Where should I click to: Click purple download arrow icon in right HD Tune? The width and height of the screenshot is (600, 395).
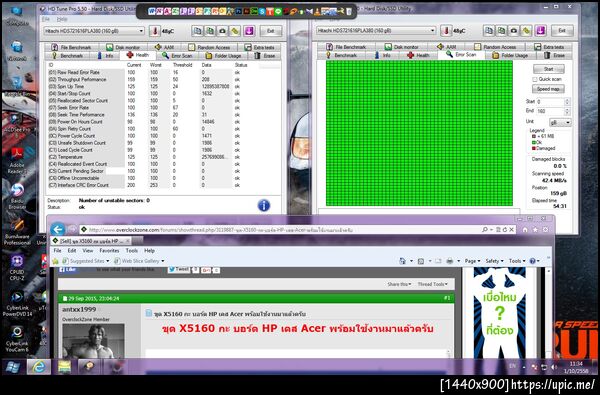(x=540, y=30)
